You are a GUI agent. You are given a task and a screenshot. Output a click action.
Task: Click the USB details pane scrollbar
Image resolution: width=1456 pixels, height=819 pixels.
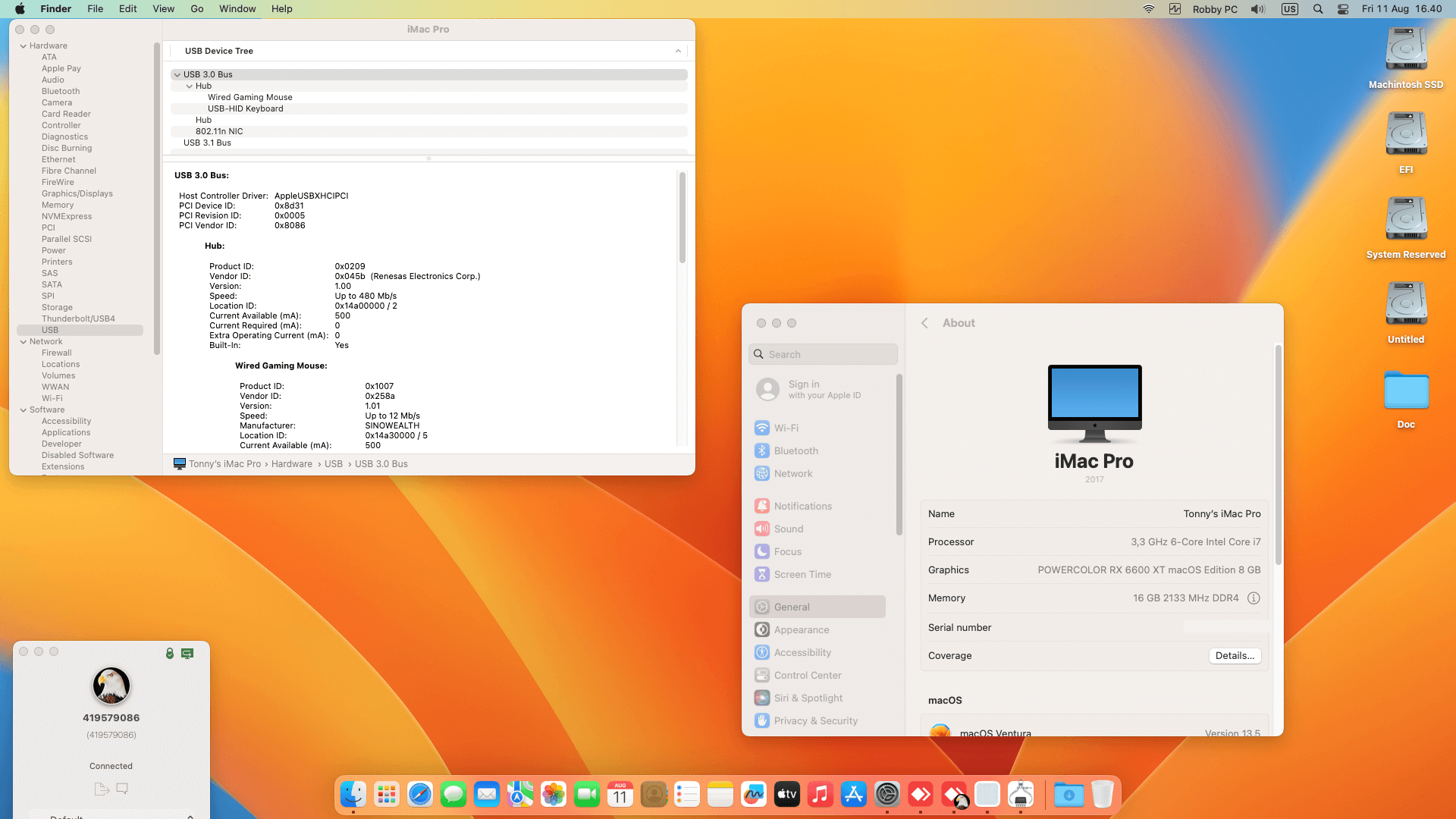tap(682, 218)
